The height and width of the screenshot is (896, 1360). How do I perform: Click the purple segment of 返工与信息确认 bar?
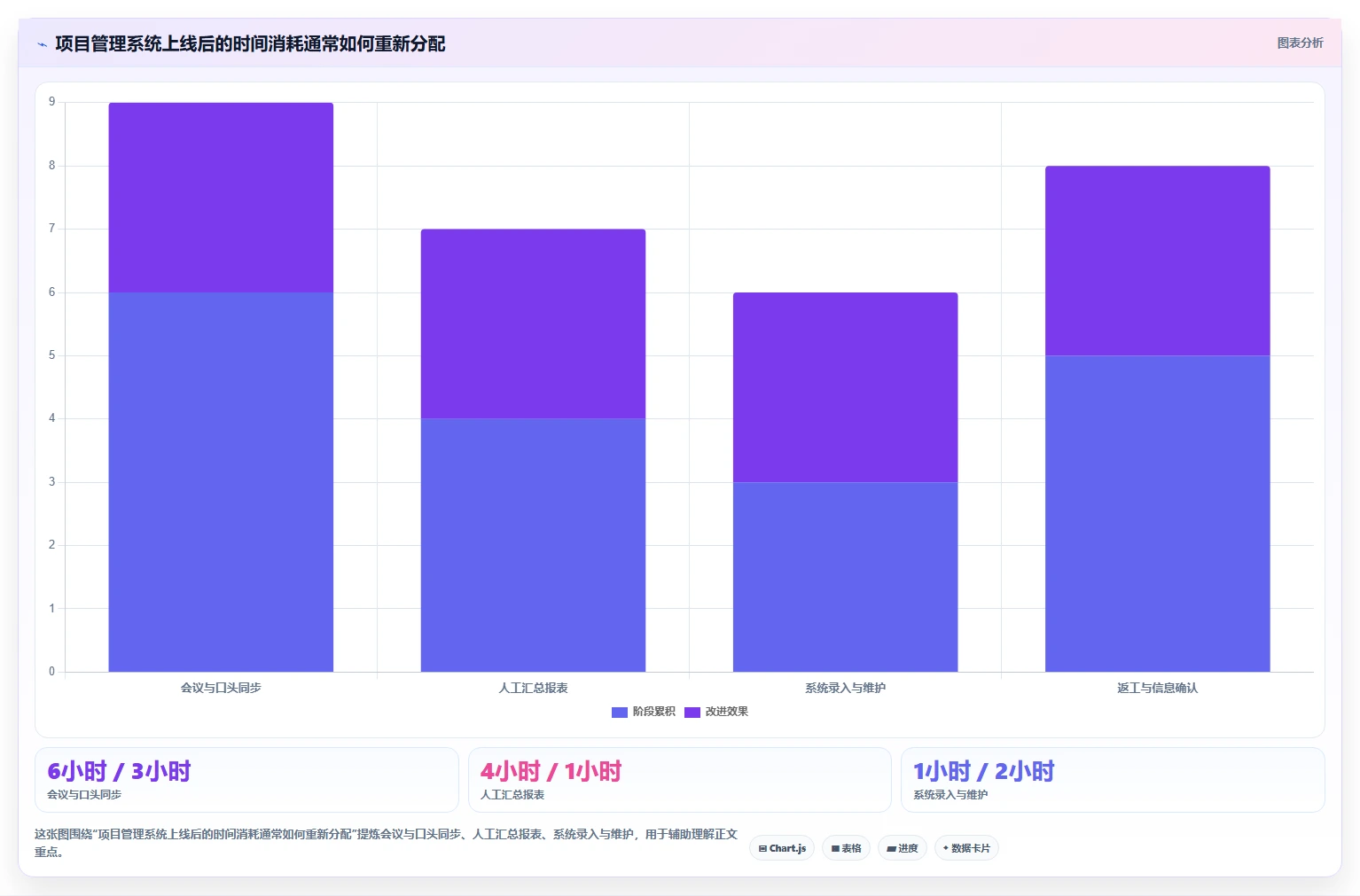[1157, 261]
